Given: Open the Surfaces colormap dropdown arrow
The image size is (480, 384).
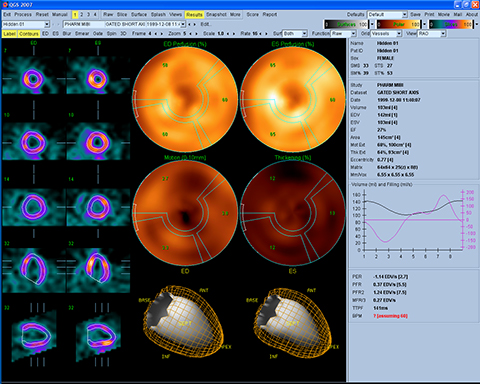Looking at the screenshot, I should 372,24.
